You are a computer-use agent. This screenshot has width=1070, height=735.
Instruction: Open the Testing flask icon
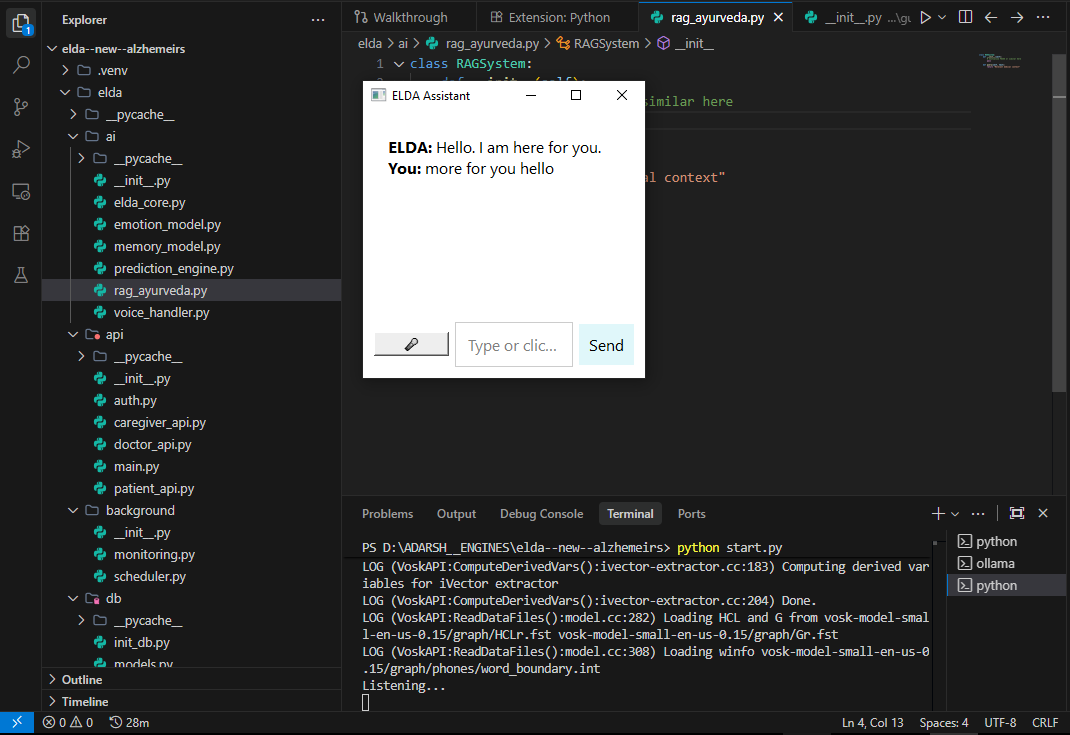[21, 275]
